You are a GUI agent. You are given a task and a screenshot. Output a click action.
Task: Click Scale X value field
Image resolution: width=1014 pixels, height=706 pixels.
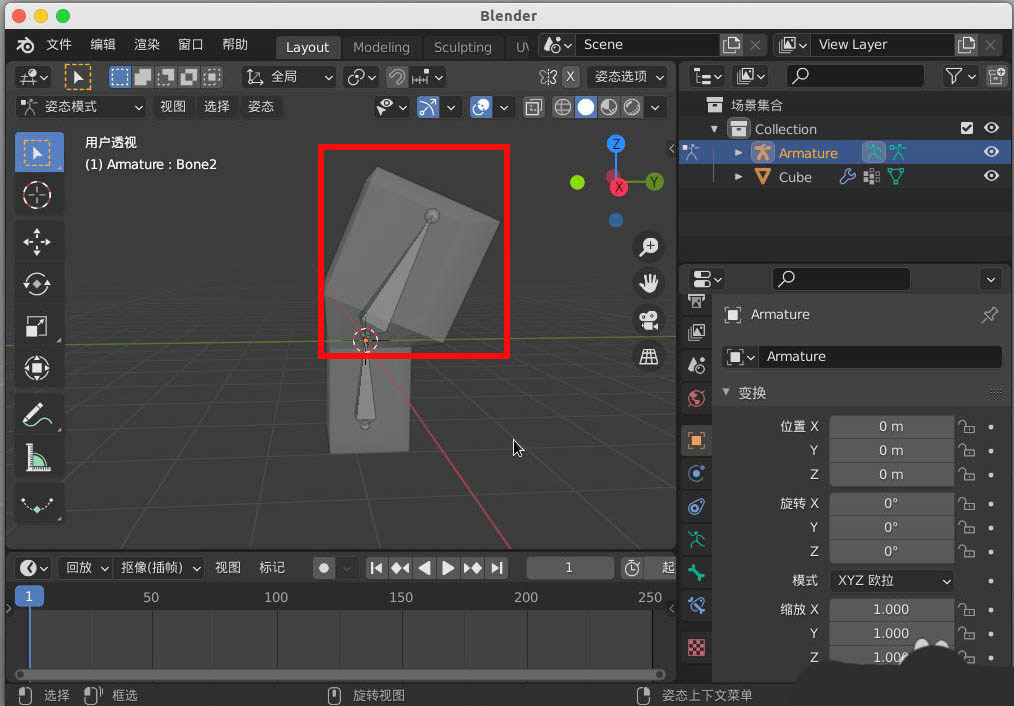tap(891, 610)
